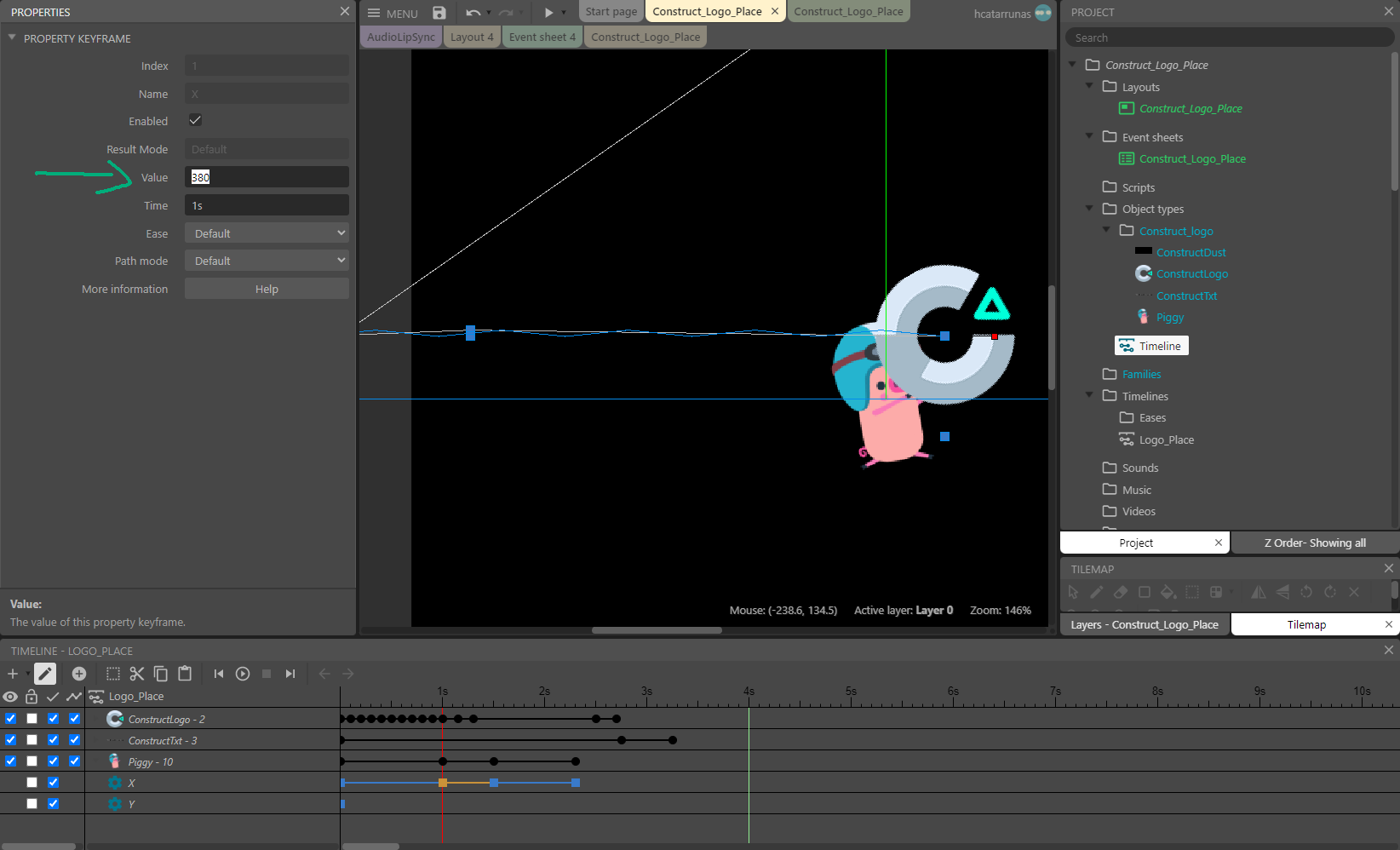
Task: Open the main MENU hamburger icon
Action: point(374,13)
